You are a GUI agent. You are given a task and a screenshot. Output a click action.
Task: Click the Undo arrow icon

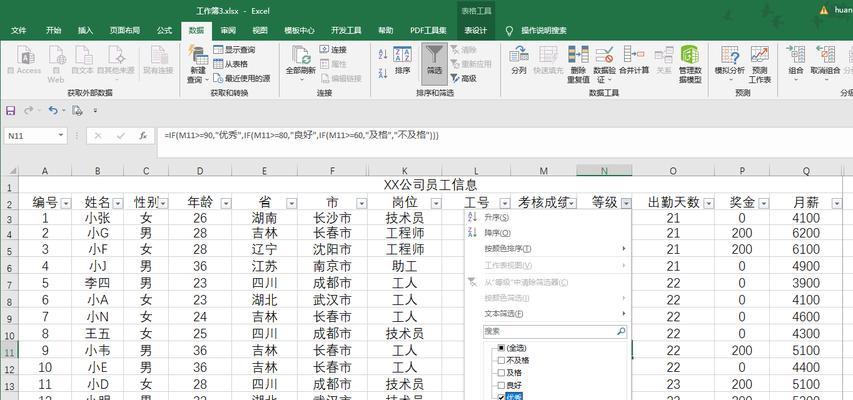pyautogui.click(x=52, y=110)
